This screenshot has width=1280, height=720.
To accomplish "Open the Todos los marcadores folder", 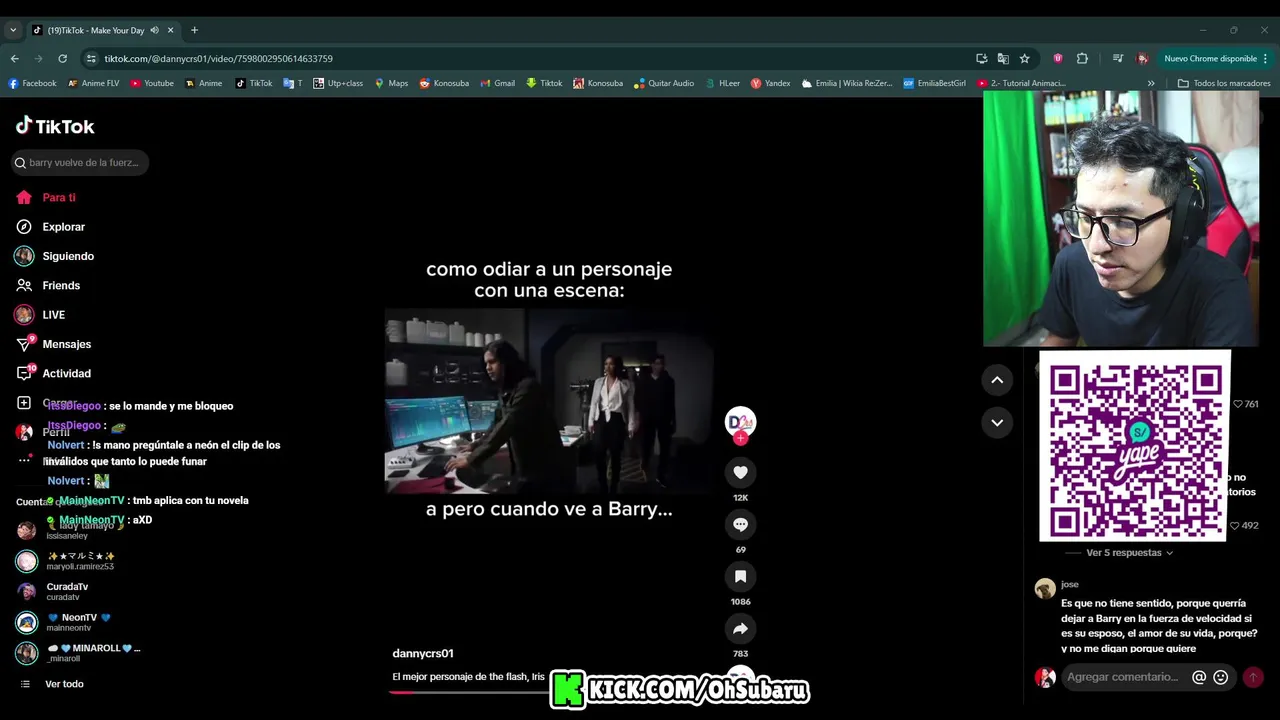I will (1224, 83).
